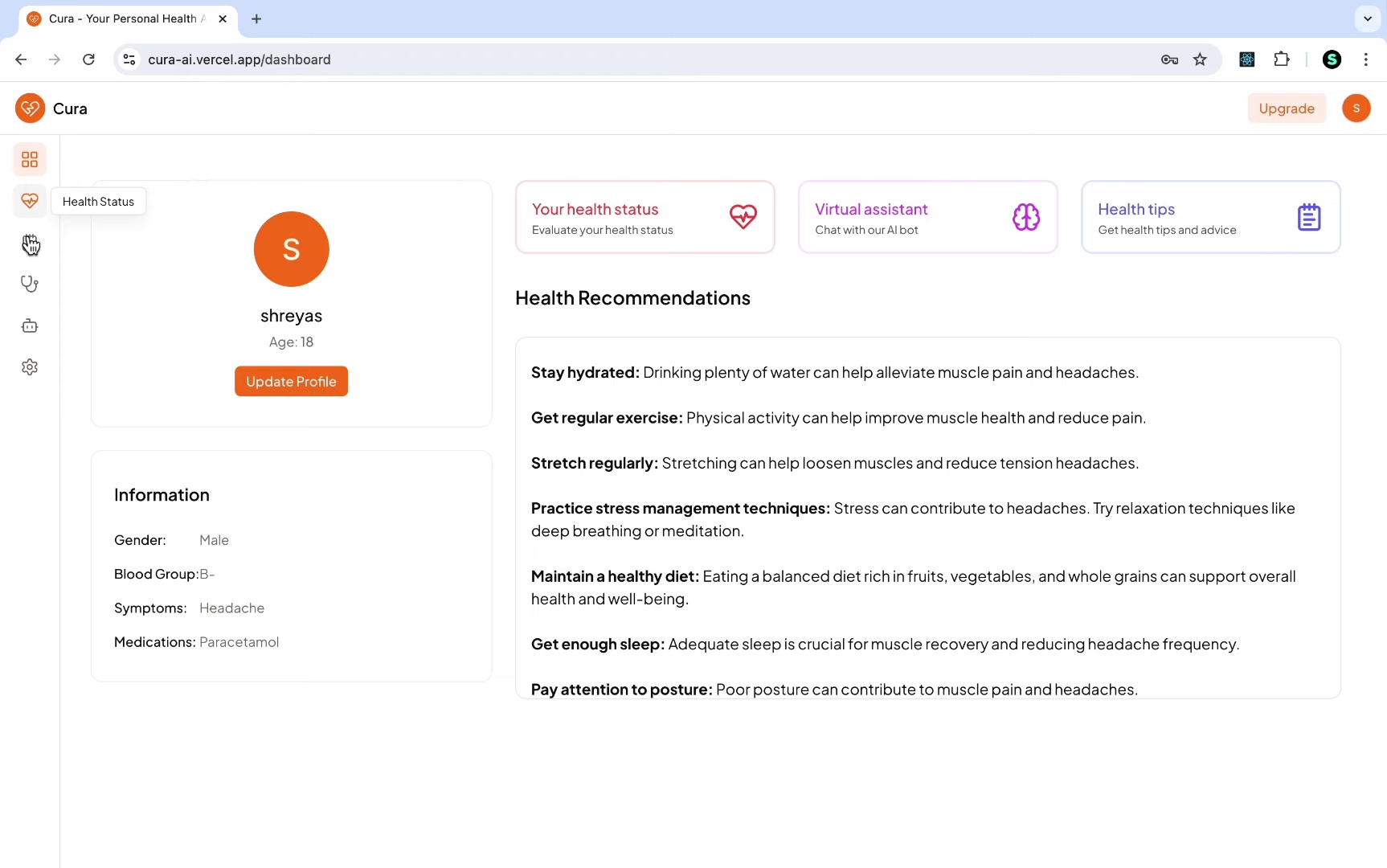This screenshot has height=868, width=1387.
Task: Click the Maintain a healthy diet recommendation
Action: click(x=913, y=588)
